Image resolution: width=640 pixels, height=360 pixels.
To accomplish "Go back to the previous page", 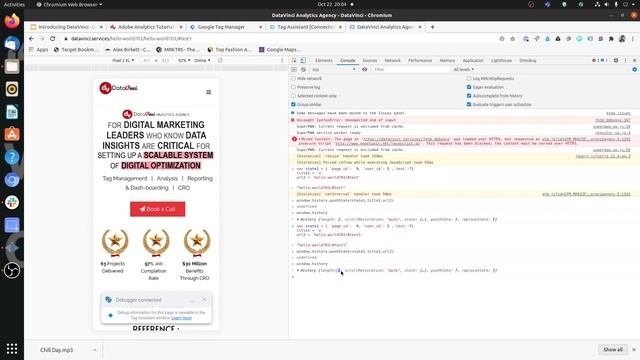I will [31, 38].
